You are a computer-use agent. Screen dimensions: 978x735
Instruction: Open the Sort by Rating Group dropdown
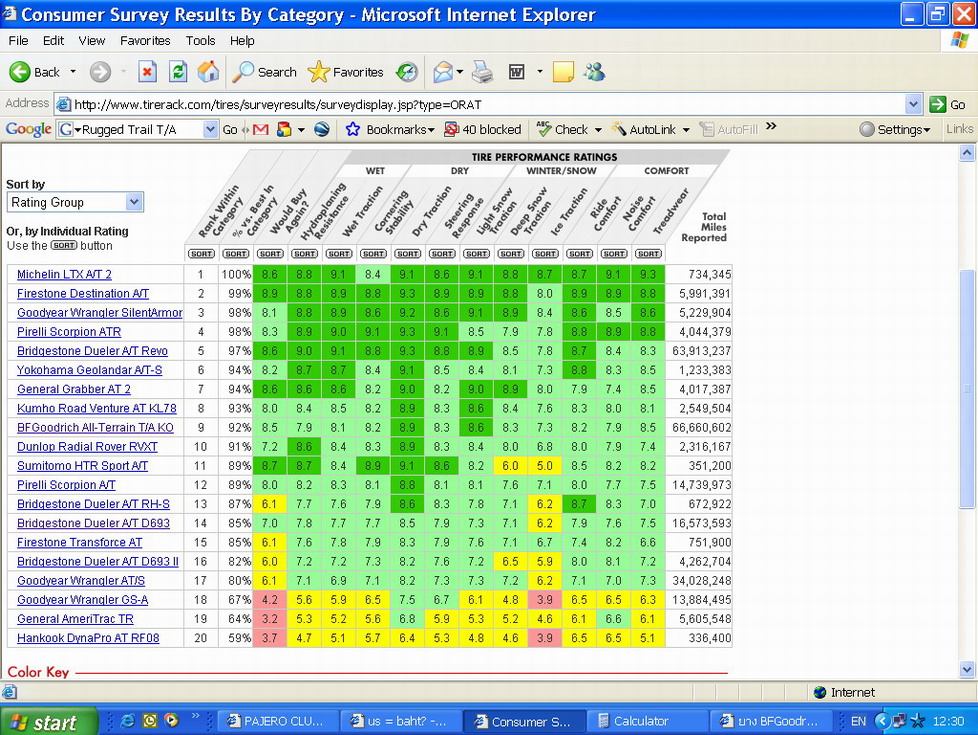pyautogui.click(x=75, y=202)
